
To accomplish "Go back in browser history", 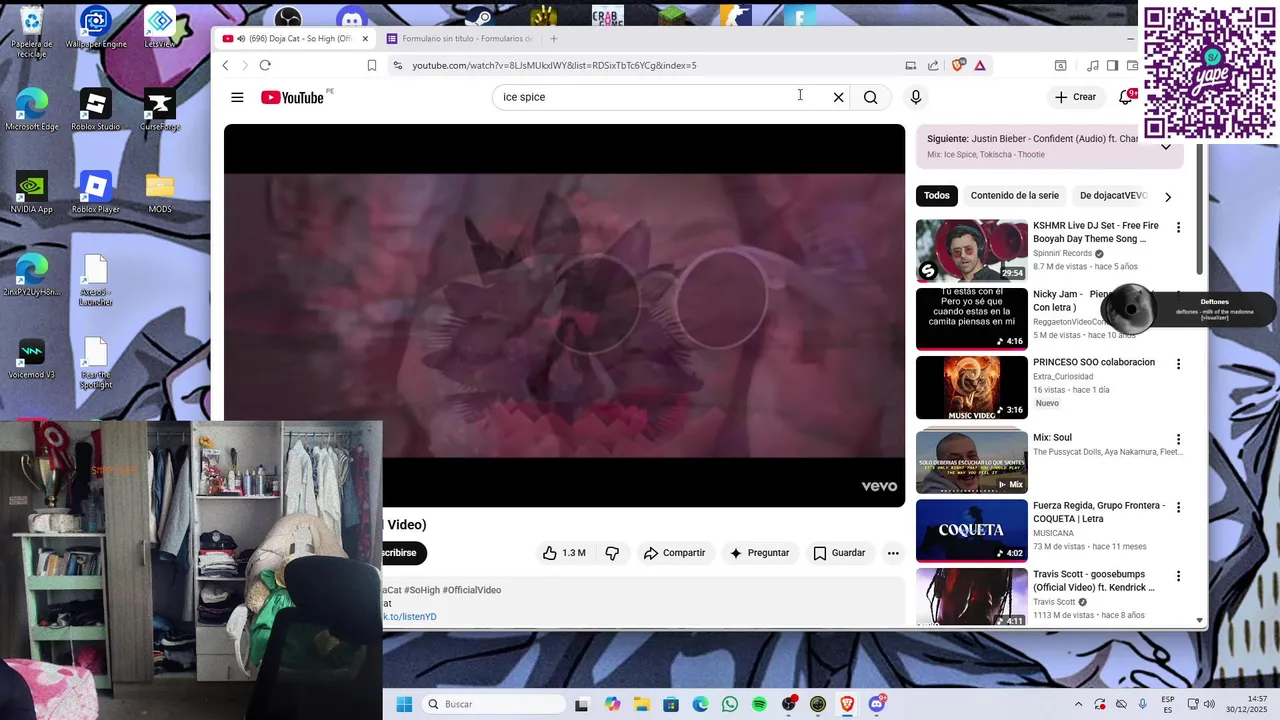I will 225,65.
